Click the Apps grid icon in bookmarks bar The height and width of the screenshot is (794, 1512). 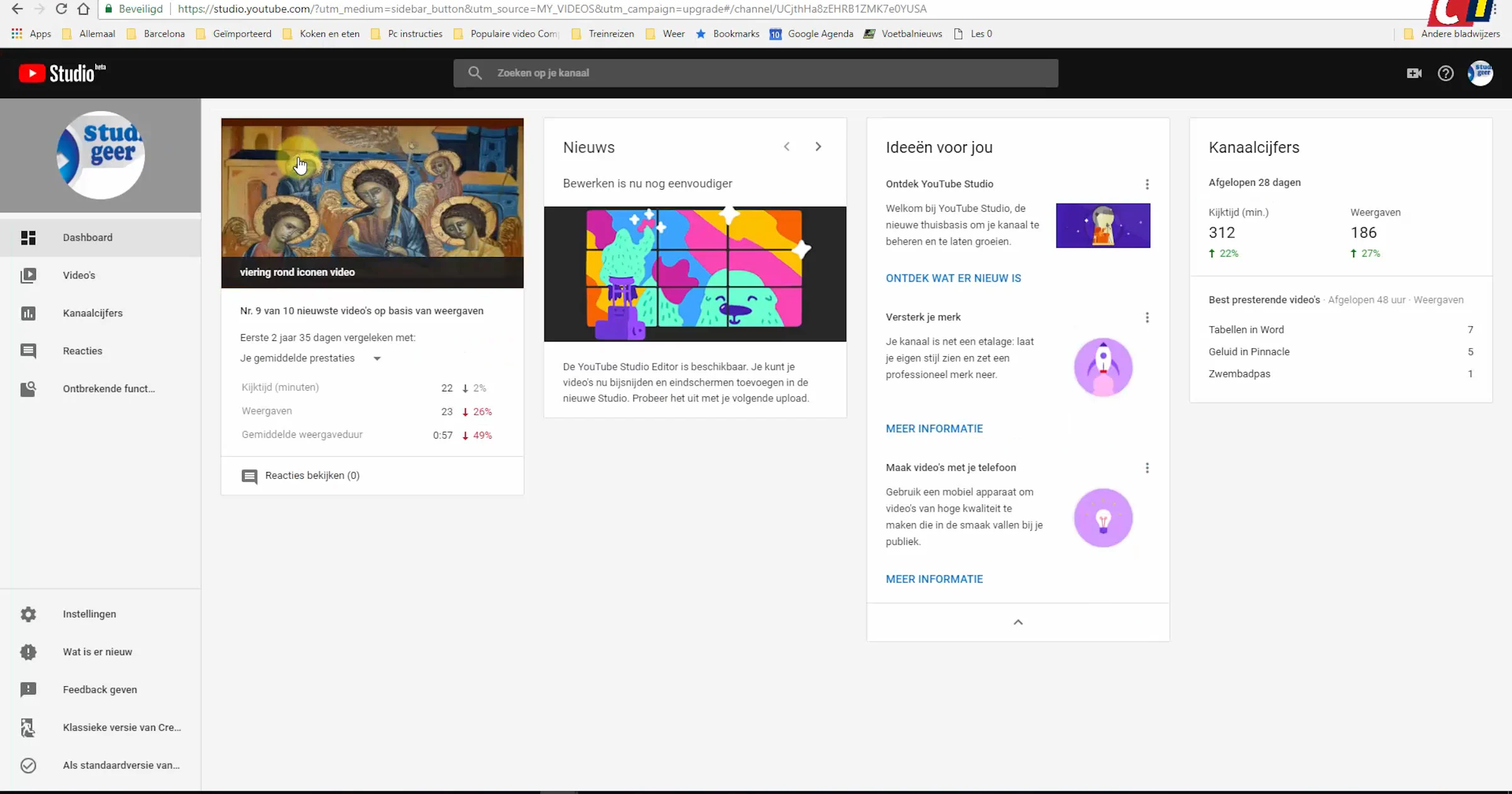point(17,33)
